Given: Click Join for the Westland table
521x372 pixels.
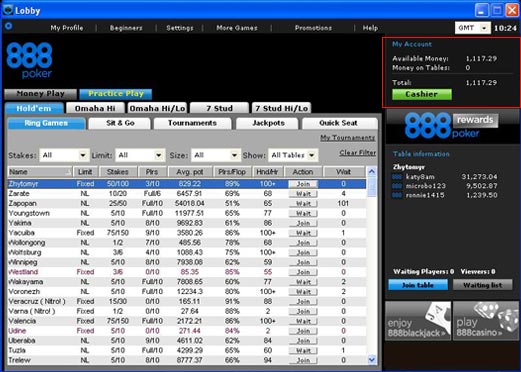Looking at the screenshot, I should [x=303, y=272].
